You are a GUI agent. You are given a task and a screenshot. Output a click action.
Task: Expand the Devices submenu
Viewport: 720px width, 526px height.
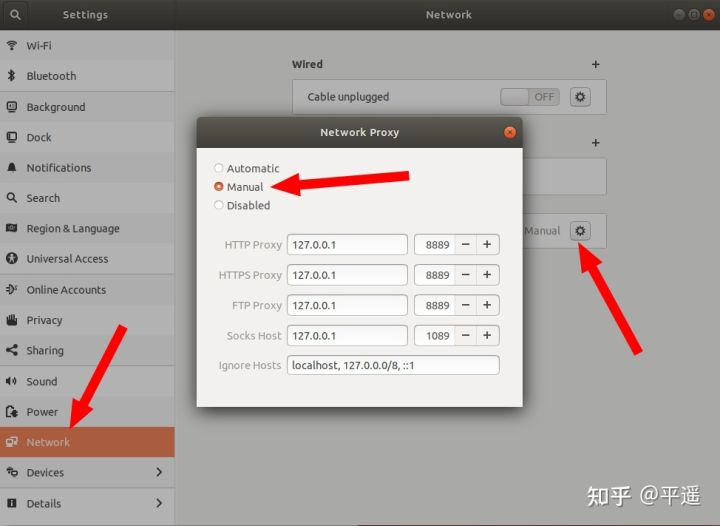click(x=159, y=472)
